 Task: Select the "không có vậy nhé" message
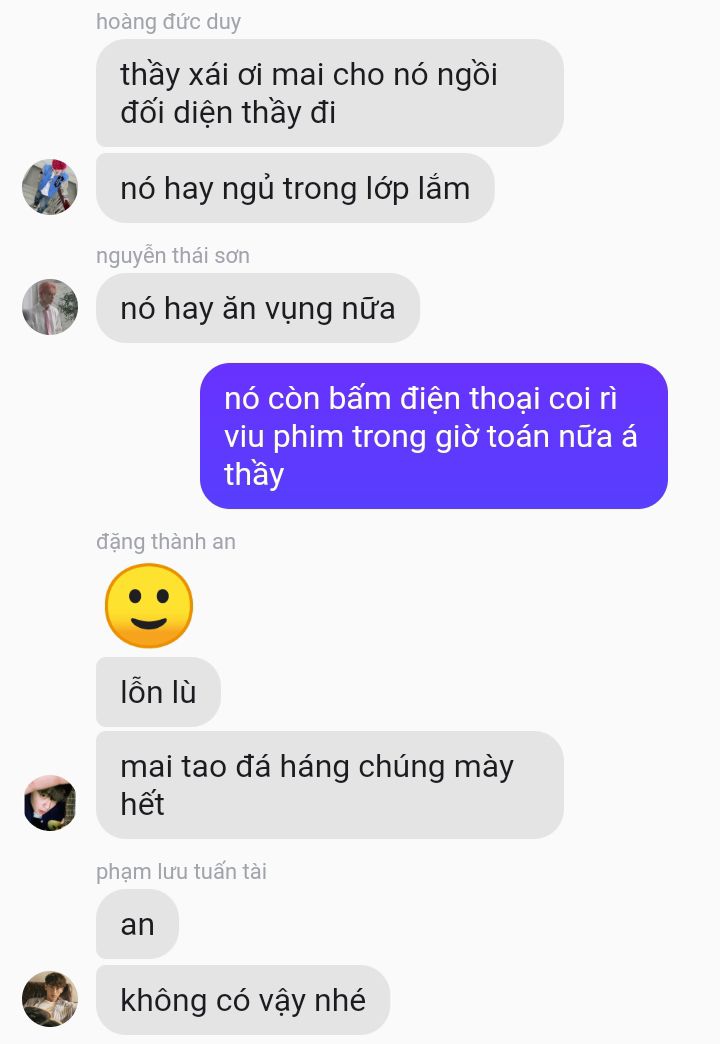point(243,1000)
